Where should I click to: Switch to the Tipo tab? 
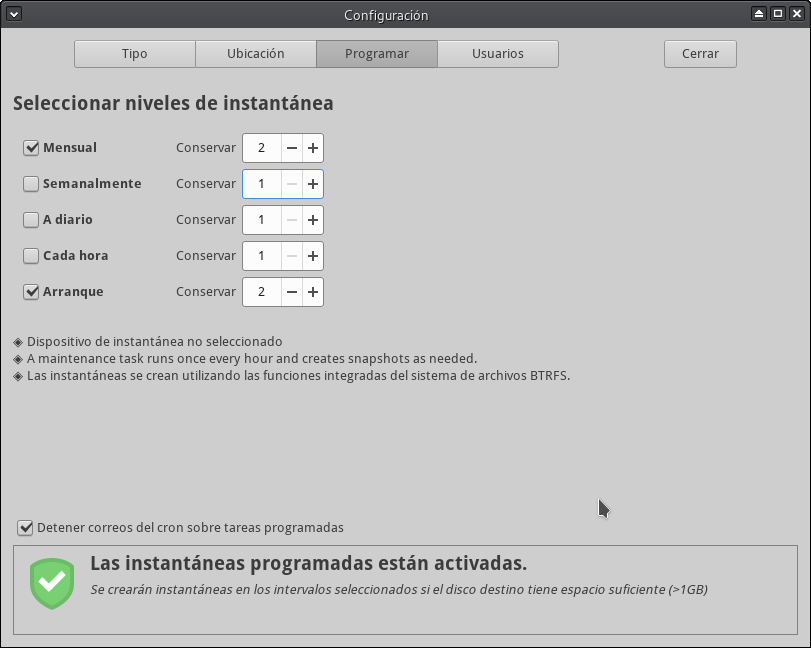134,54
